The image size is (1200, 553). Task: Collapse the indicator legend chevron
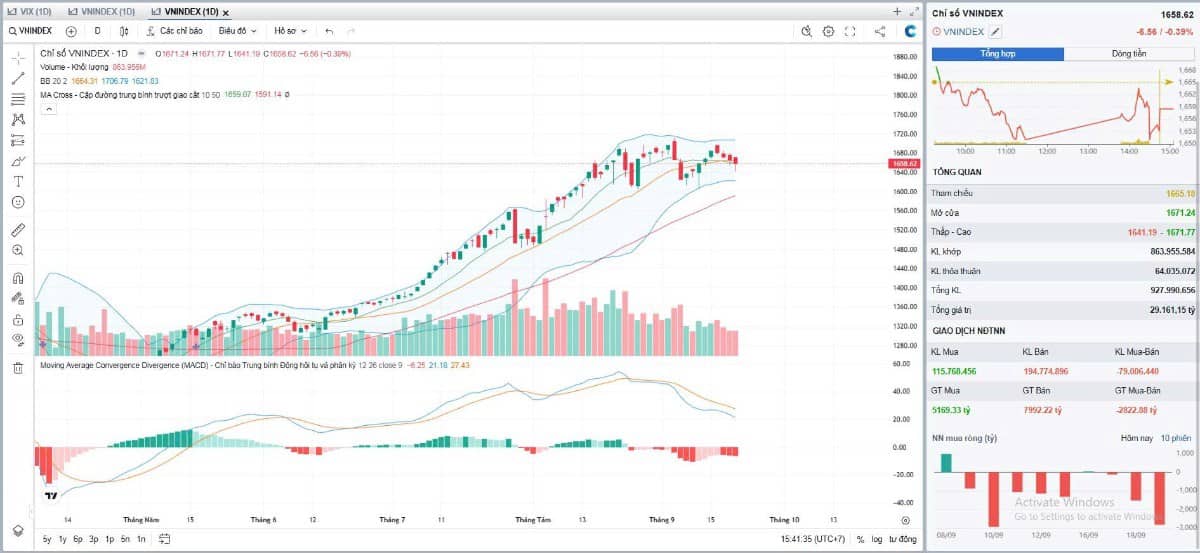[x=47, y=109]
